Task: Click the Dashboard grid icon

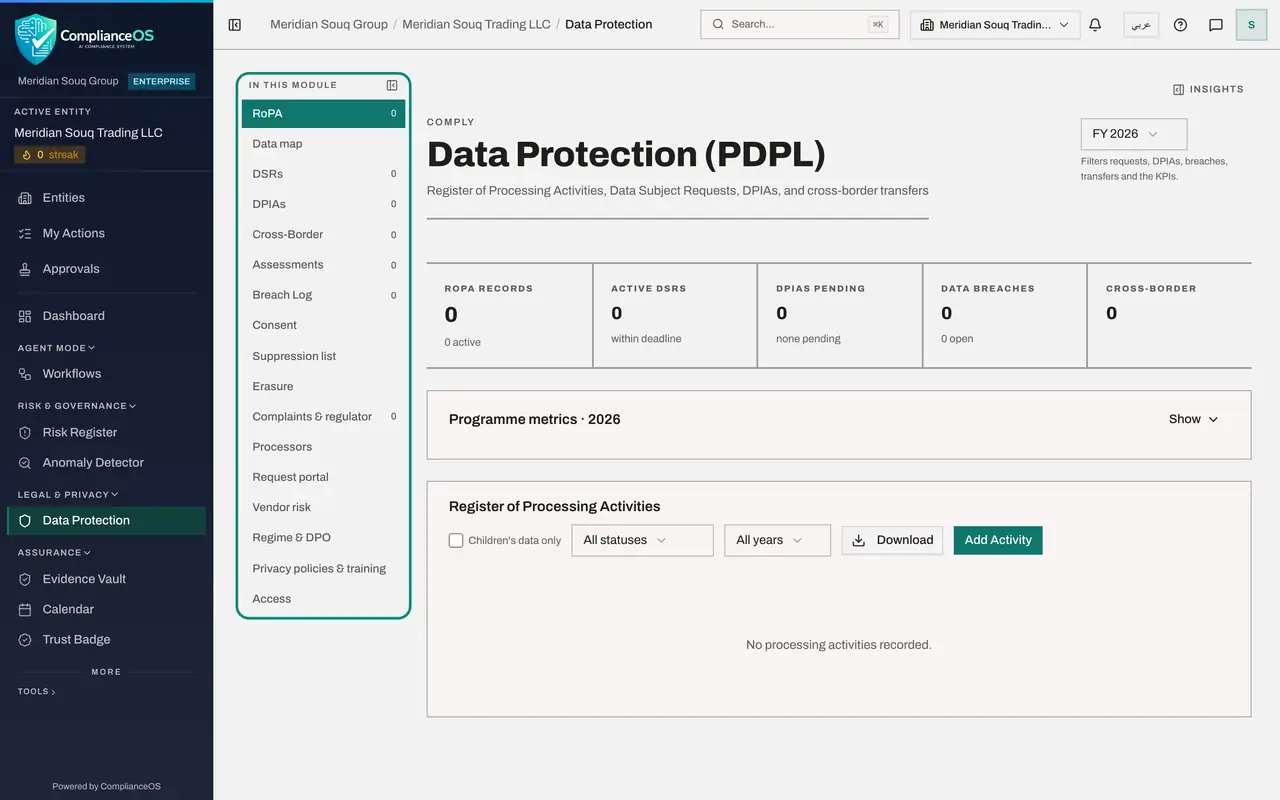Action: [25, 316]
